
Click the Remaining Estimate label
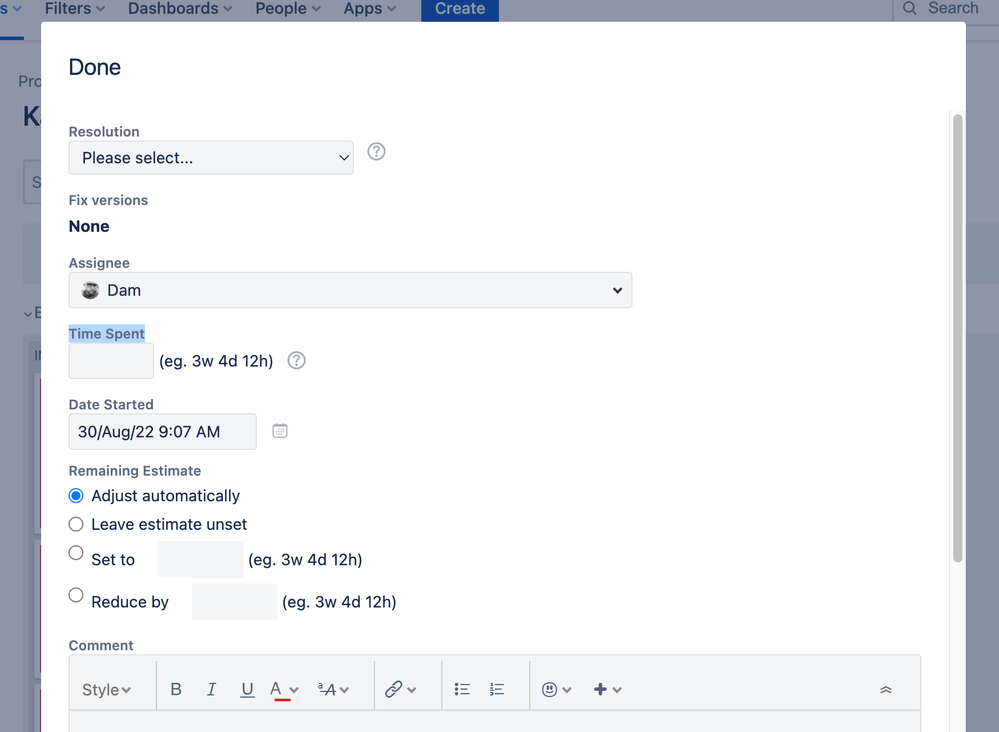tap(134, 471)
